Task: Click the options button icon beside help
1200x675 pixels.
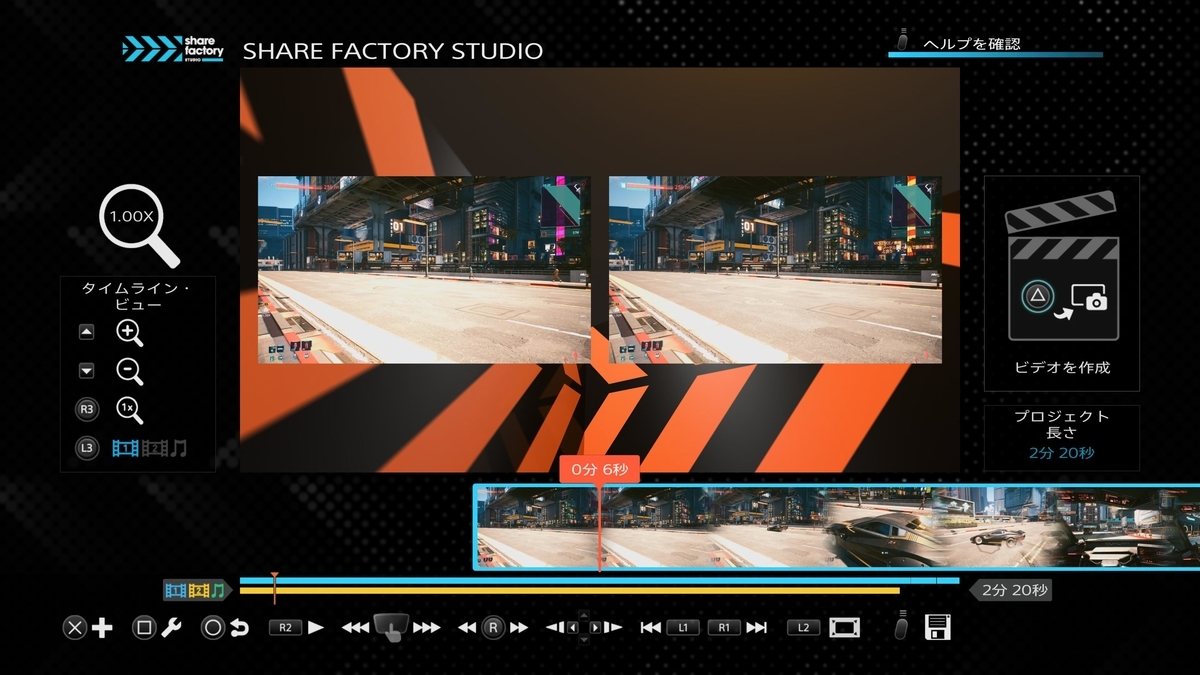Action: point(902,41)
